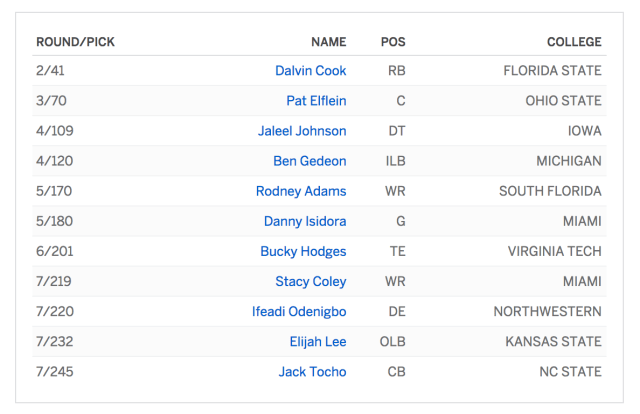Click the VIRGINIA TECH college cell
Image resolution: width=640 pixels, height=414 pixels.
tap(554, 251)
